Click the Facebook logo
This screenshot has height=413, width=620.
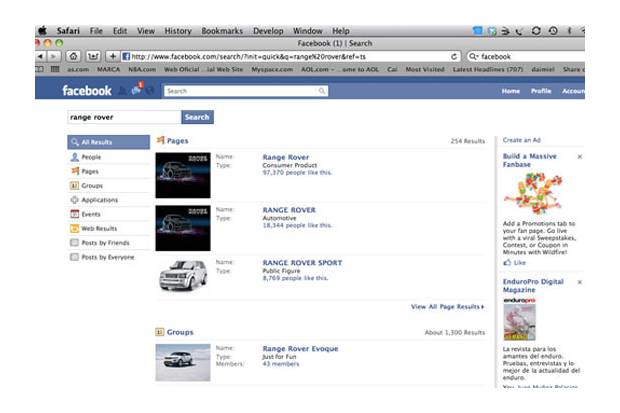87,91
